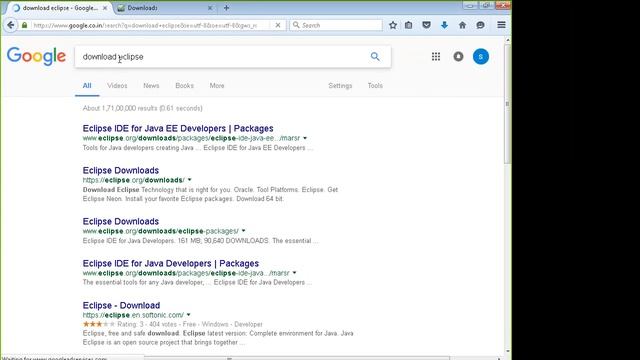Expand arrow beside the eclipse-ide-java-ee URL
The width and height of the screenshot is (640, 360).
pyautogui.click(x=305, y=138)
